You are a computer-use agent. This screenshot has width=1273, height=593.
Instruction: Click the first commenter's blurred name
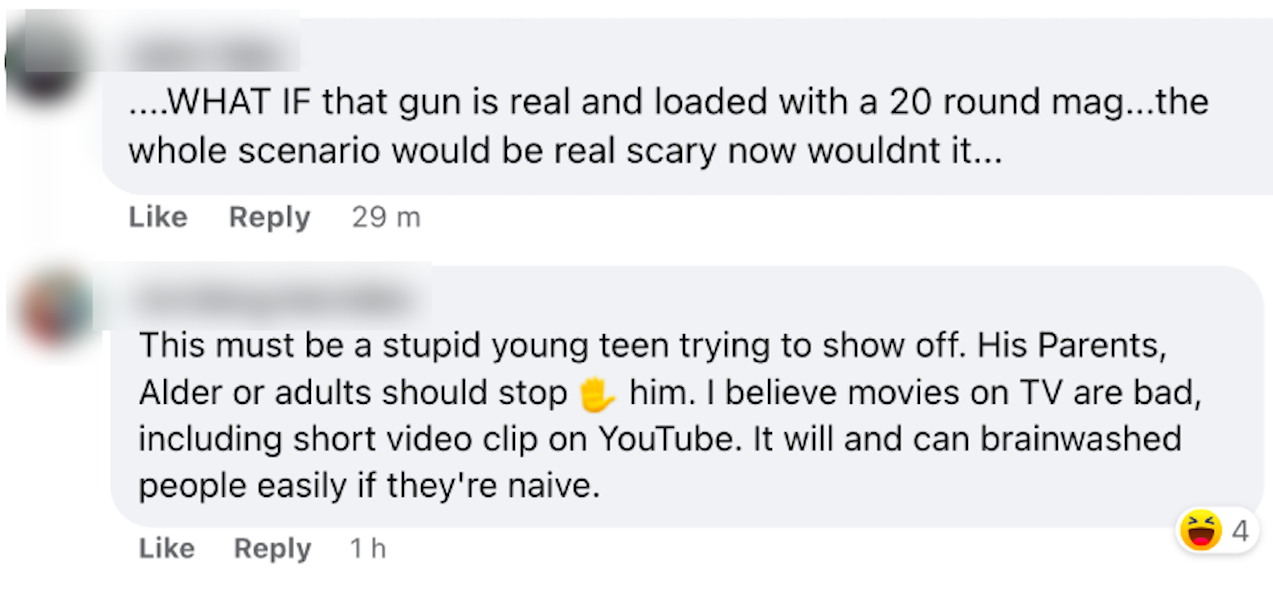[x=210, y=50]
